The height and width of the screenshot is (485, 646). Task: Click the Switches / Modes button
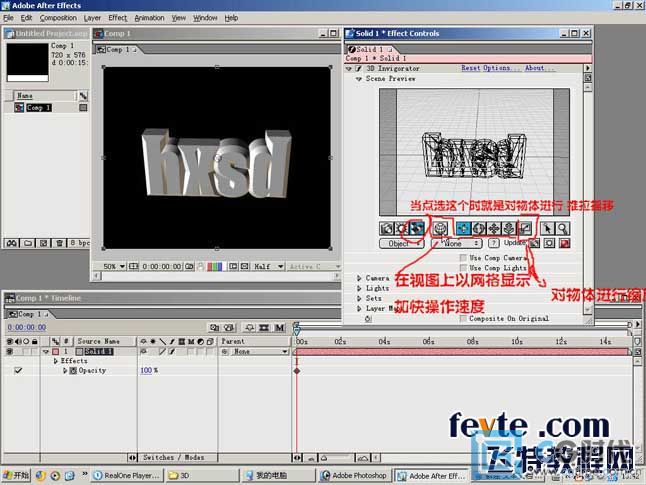pos(173,457)
